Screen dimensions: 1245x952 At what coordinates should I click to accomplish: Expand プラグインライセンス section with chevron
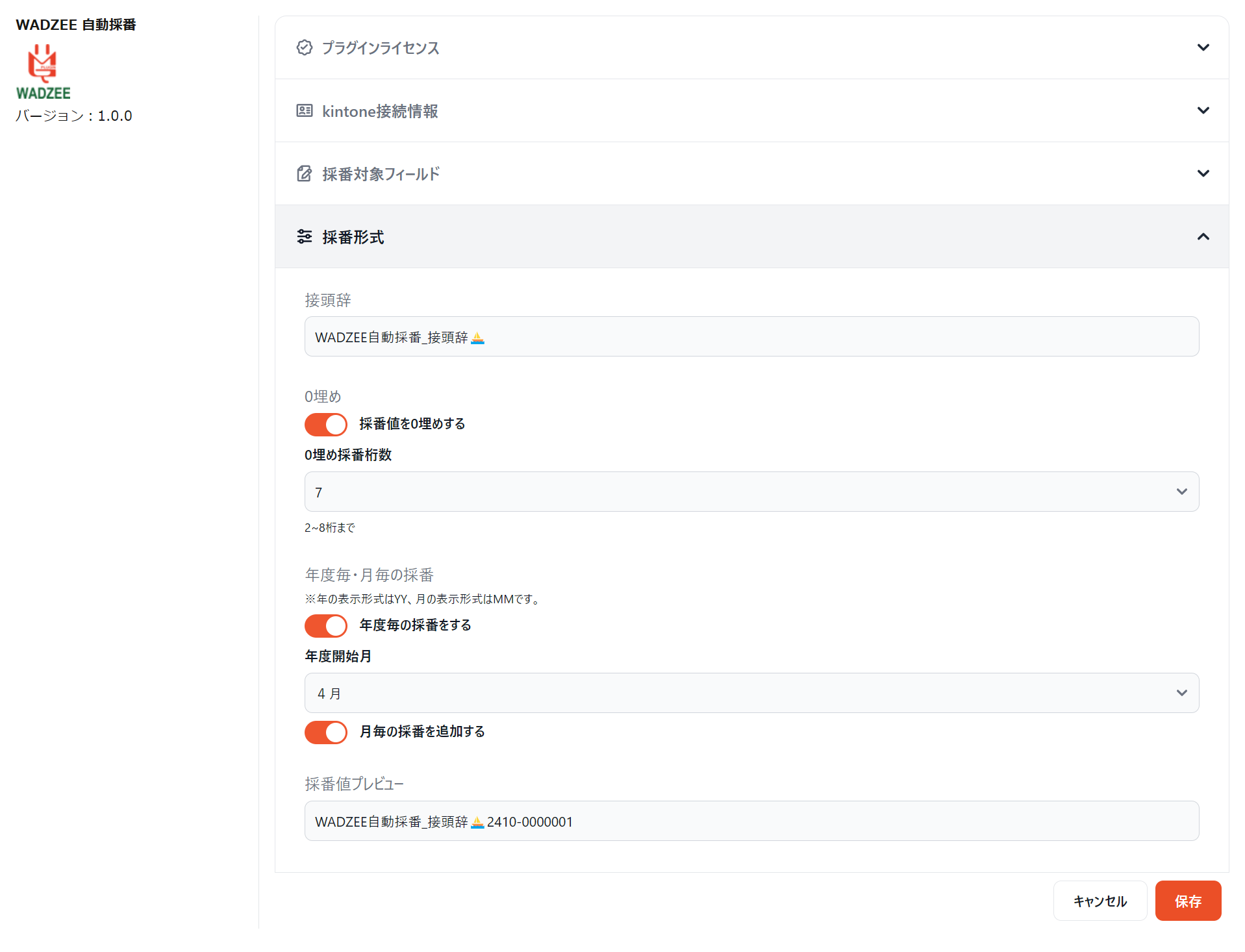click(x=1203, y=47)
